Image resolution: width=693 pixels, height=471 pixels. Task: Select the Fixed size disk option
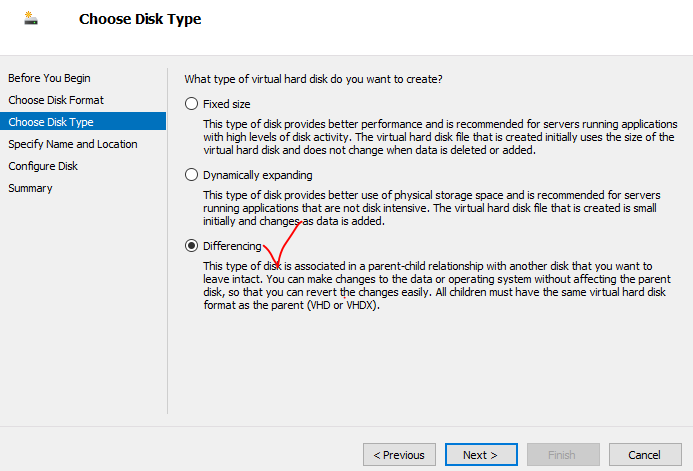[x=192, y=103]
